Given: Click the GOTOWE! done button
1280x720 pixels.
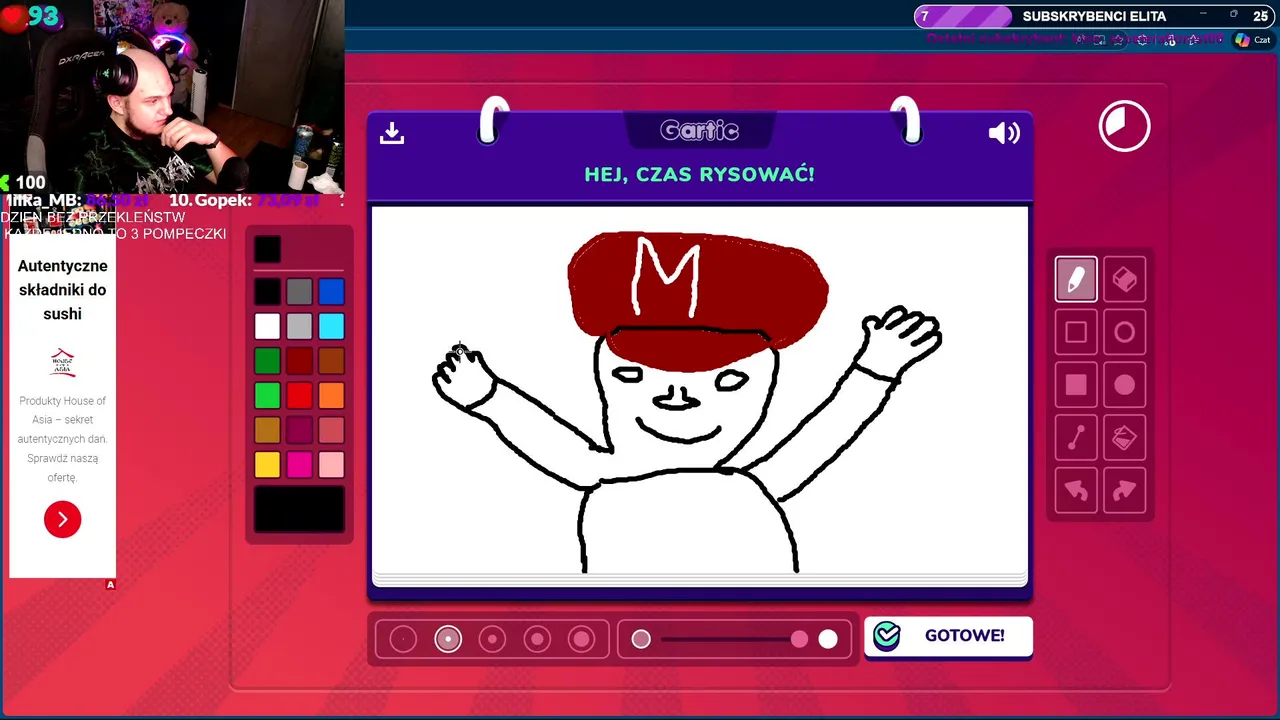Looking at the screenshot, I should click(948, 636).
